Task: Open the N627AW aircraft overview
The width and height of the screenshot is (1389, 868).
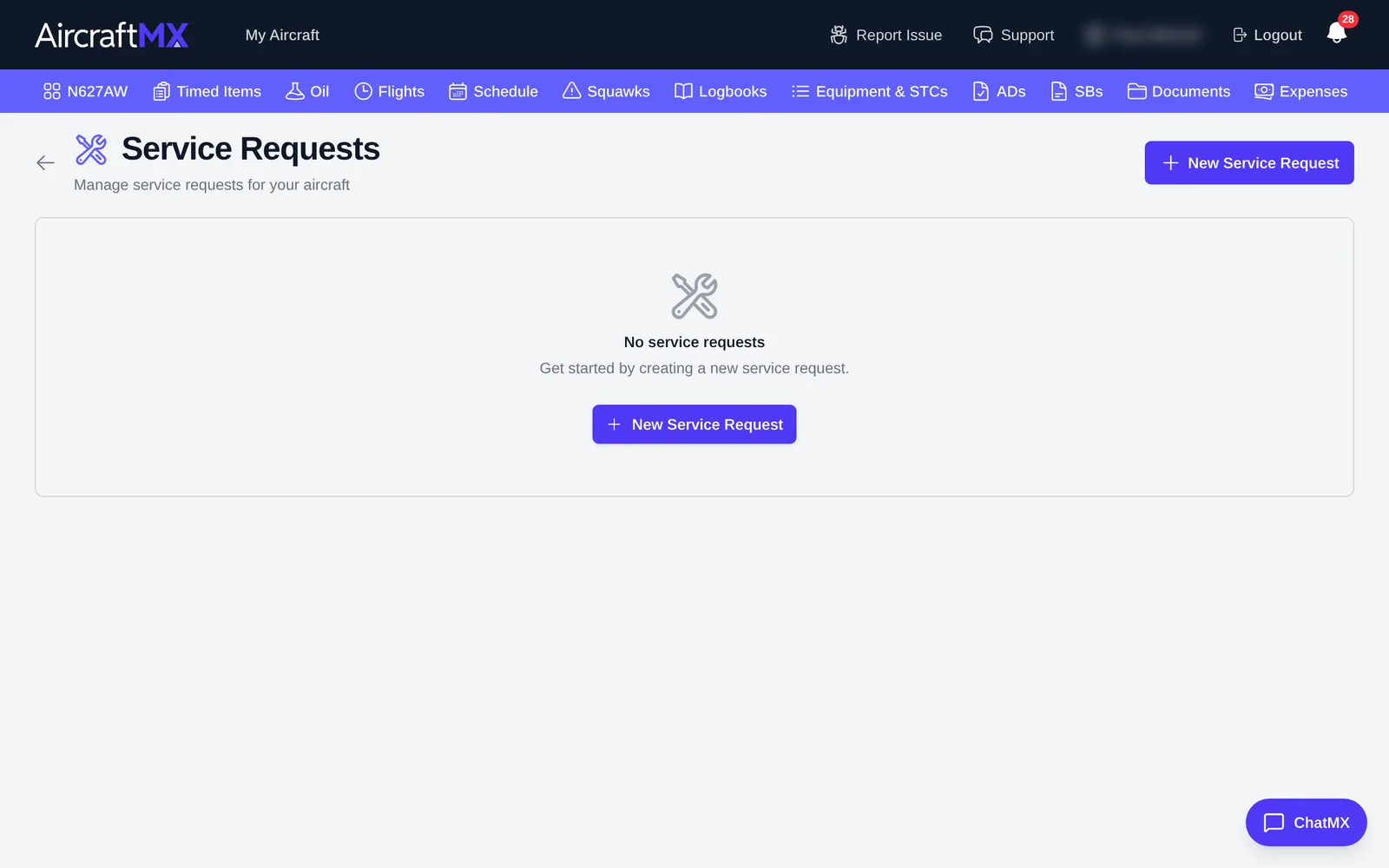Action: pyautogui.click(x=85, y=91)
